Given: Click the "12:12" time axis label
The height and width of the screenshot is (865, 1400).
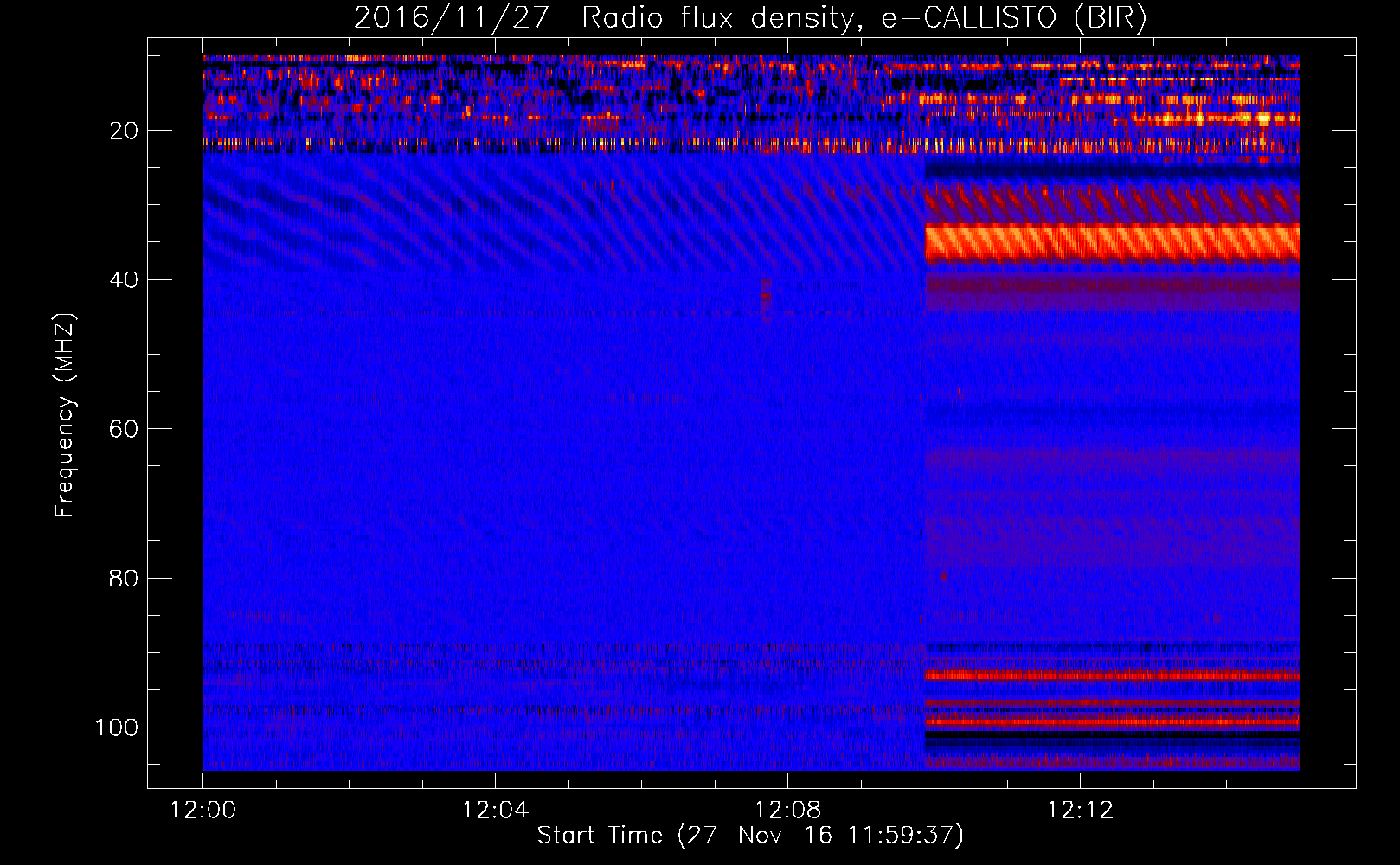Looking at the screenshot, I should [x=1080, y=811].
